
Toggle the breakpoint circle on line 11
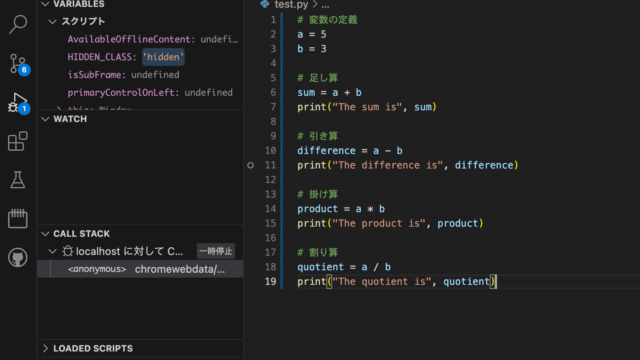coord(251,165)
